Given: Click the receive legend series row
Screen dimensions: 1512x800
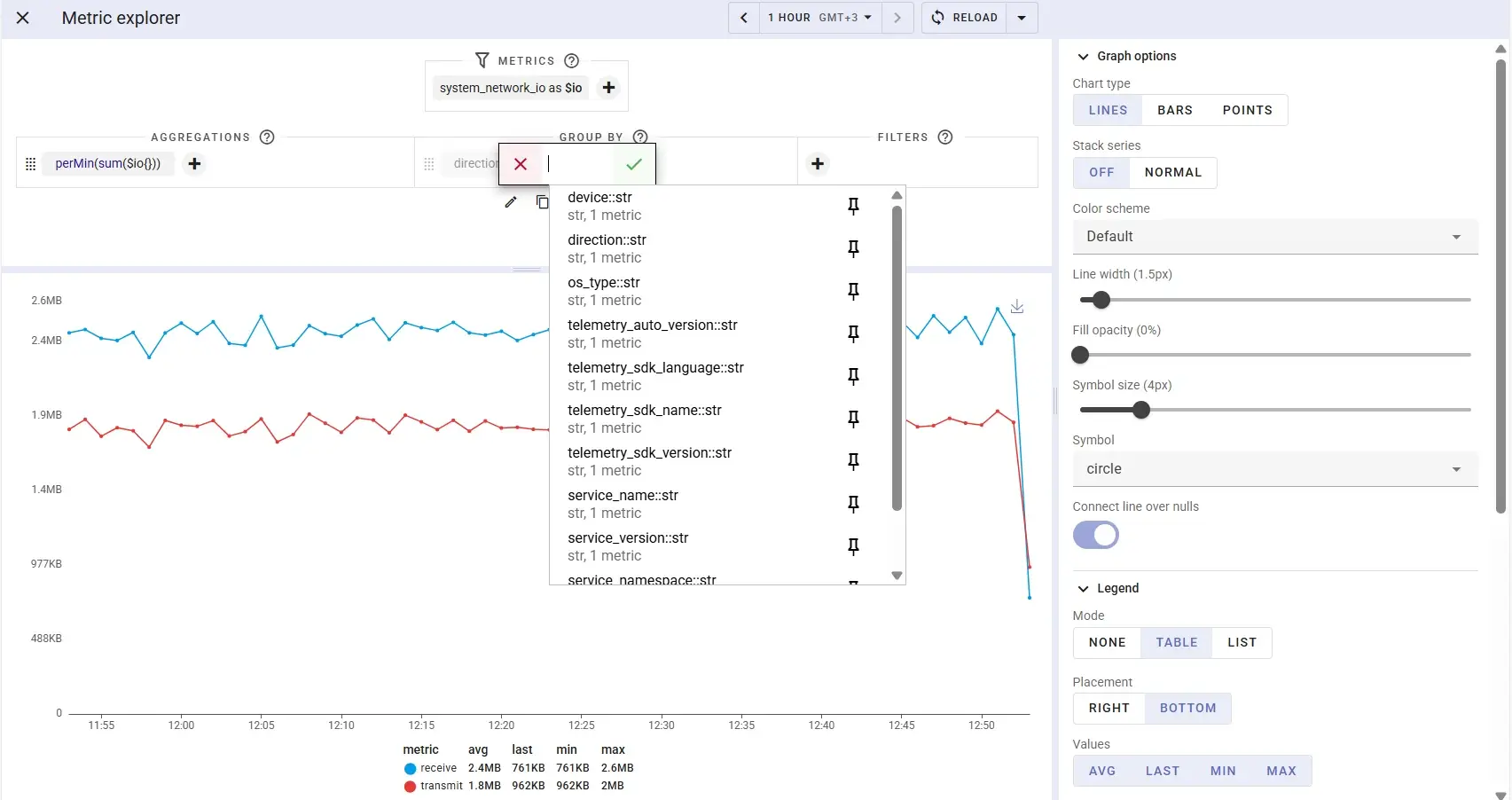Looking at the screenshot, I should [519, 768].
